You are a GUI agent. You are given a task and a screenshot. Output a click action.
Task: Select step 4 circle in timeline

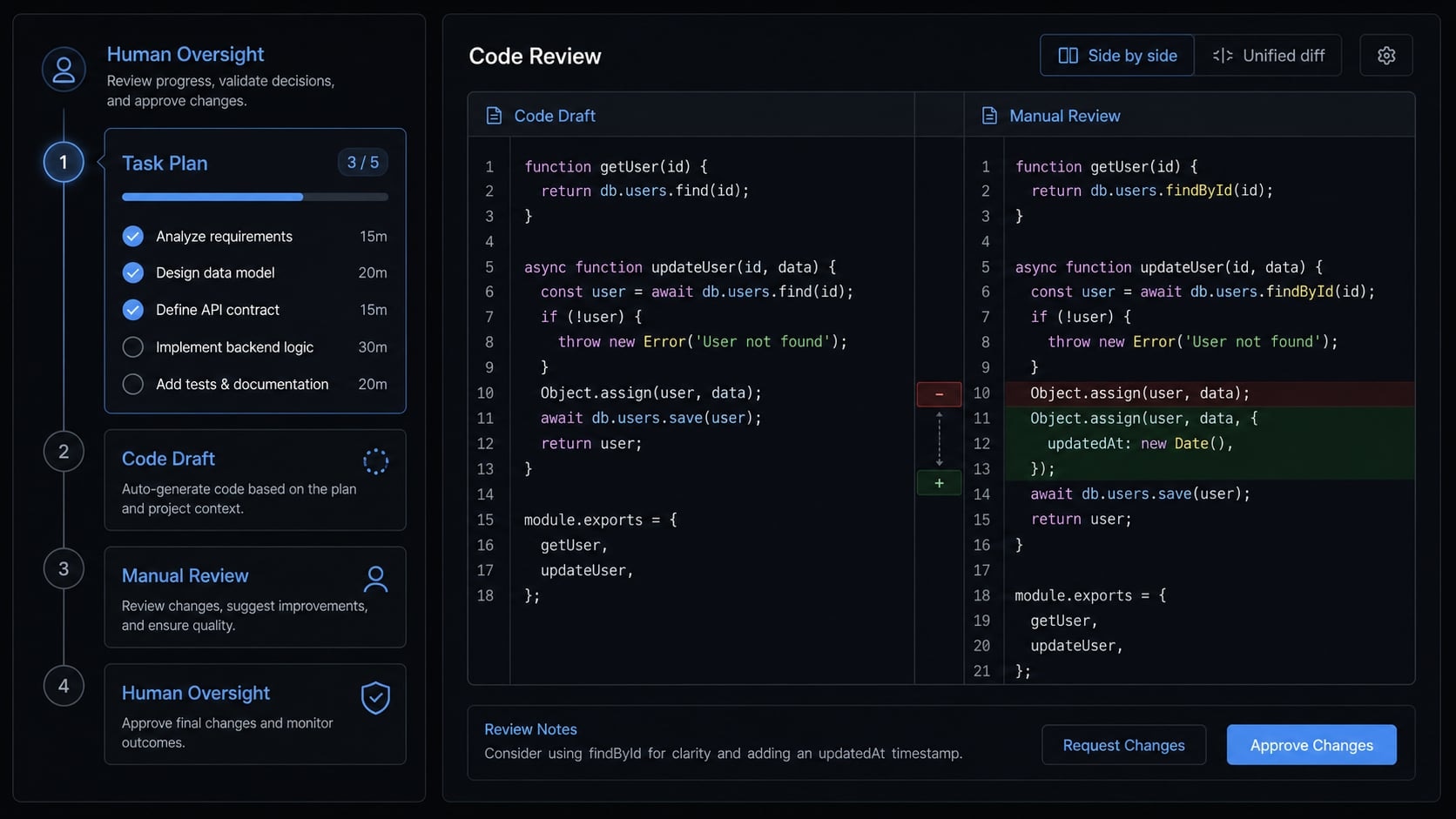(64, 686)
